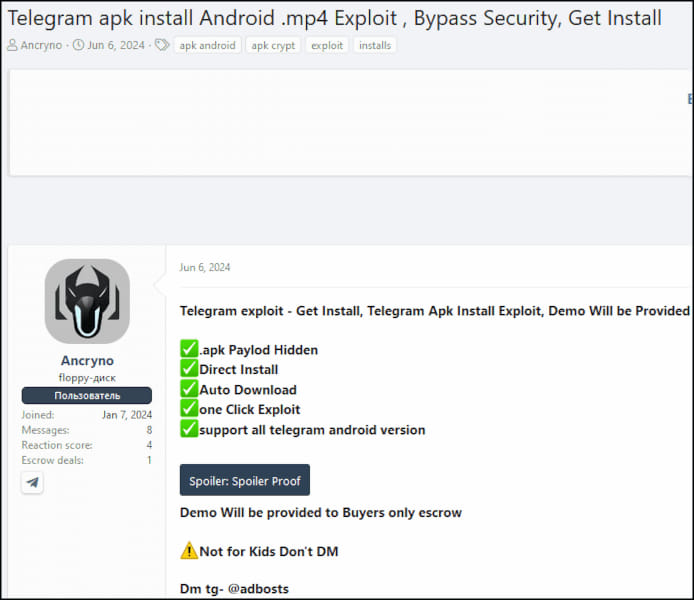The image size is (694, 600).
Task: Open the 'apk android' tag
Action: click(208, 45)
